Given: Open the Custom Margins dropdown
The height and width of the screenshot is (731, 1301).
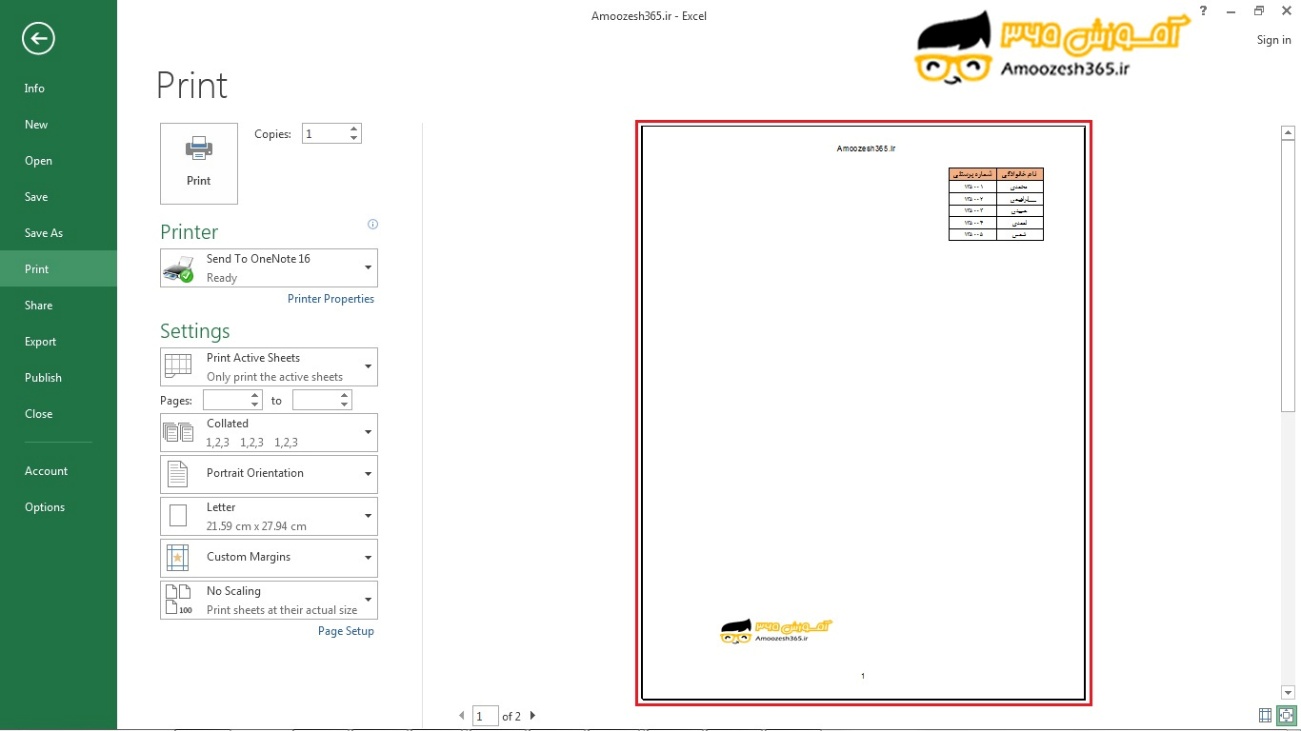Looking at the screenshot, I should point(269,558).
